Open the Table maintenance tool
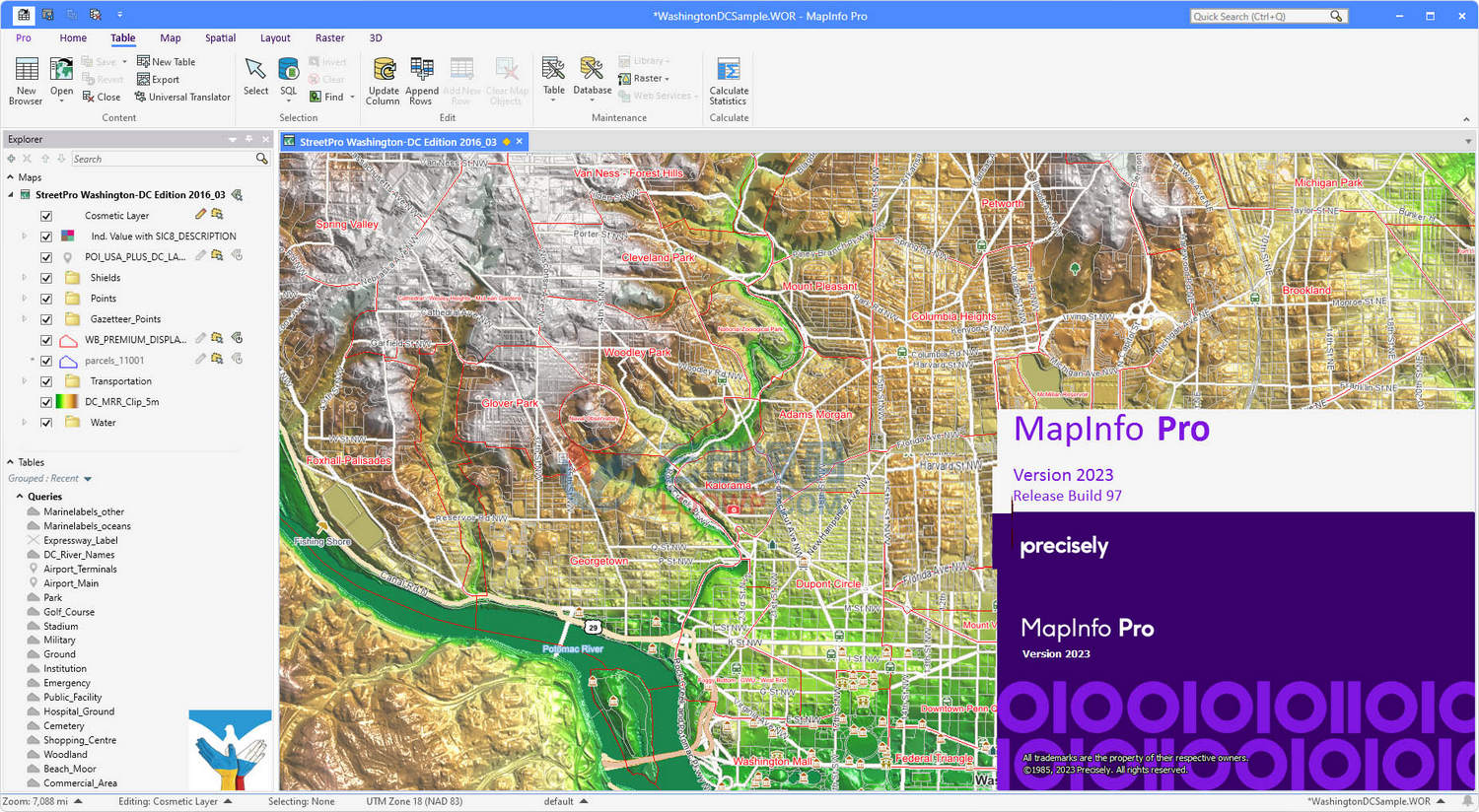This screenshot has width=1479, height=812. click(554, 79)
